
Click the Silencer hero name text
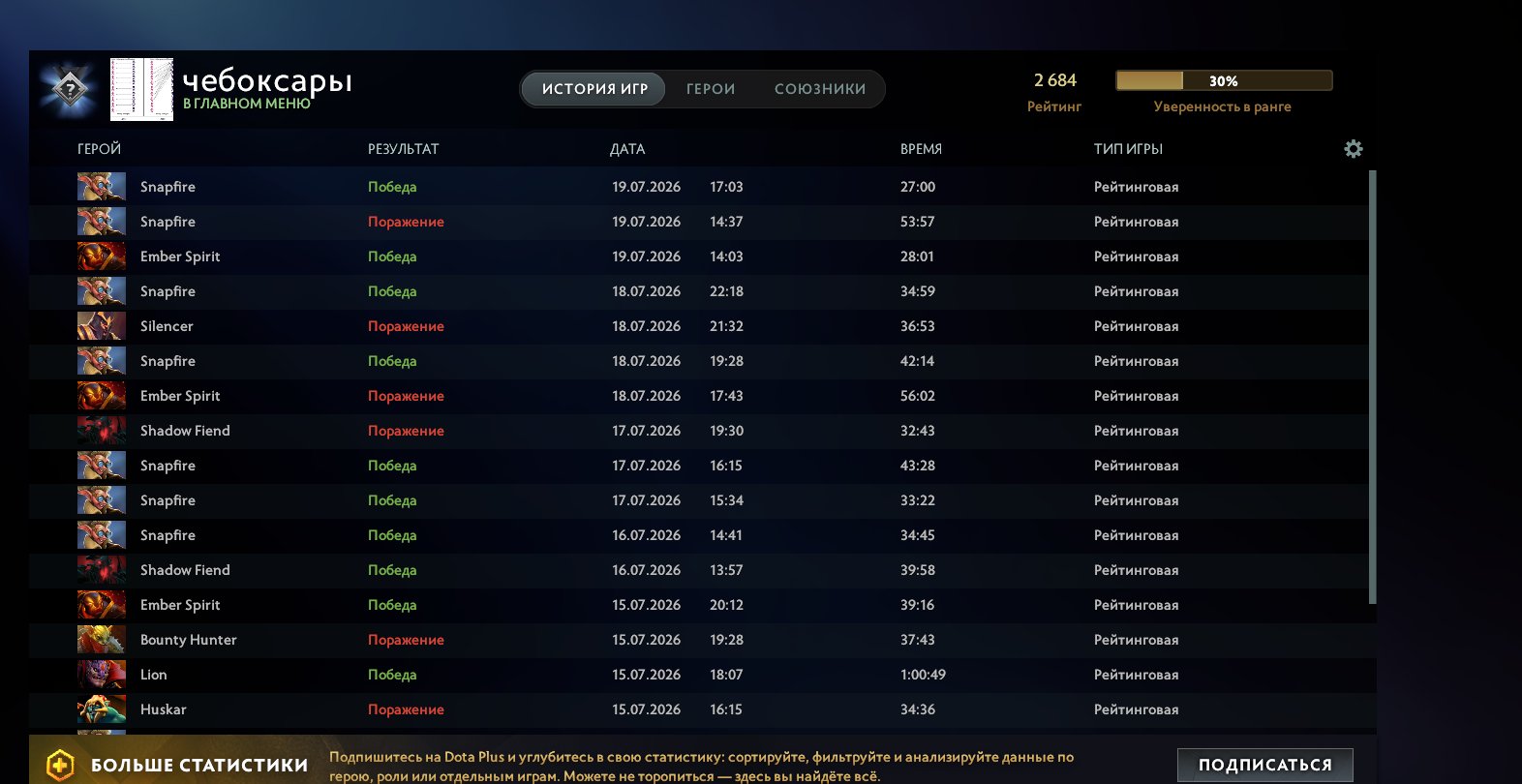click(167, 326)
